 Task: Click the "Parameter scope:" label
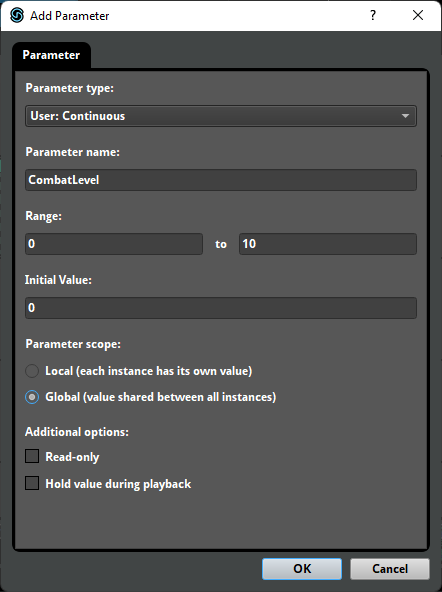pos(73,344)
